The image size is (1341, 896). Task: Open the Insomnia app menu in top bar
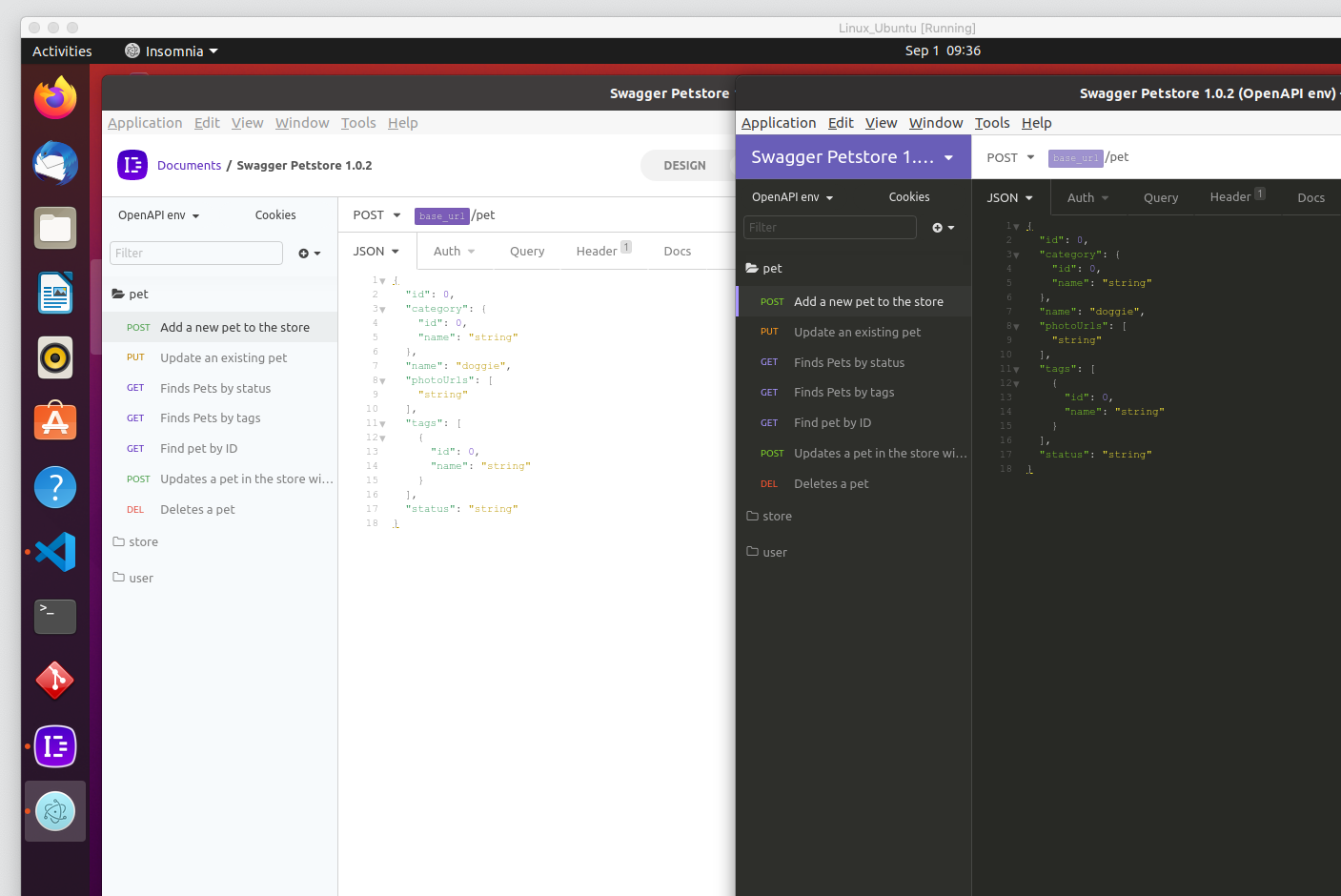[x=172, y=51]
